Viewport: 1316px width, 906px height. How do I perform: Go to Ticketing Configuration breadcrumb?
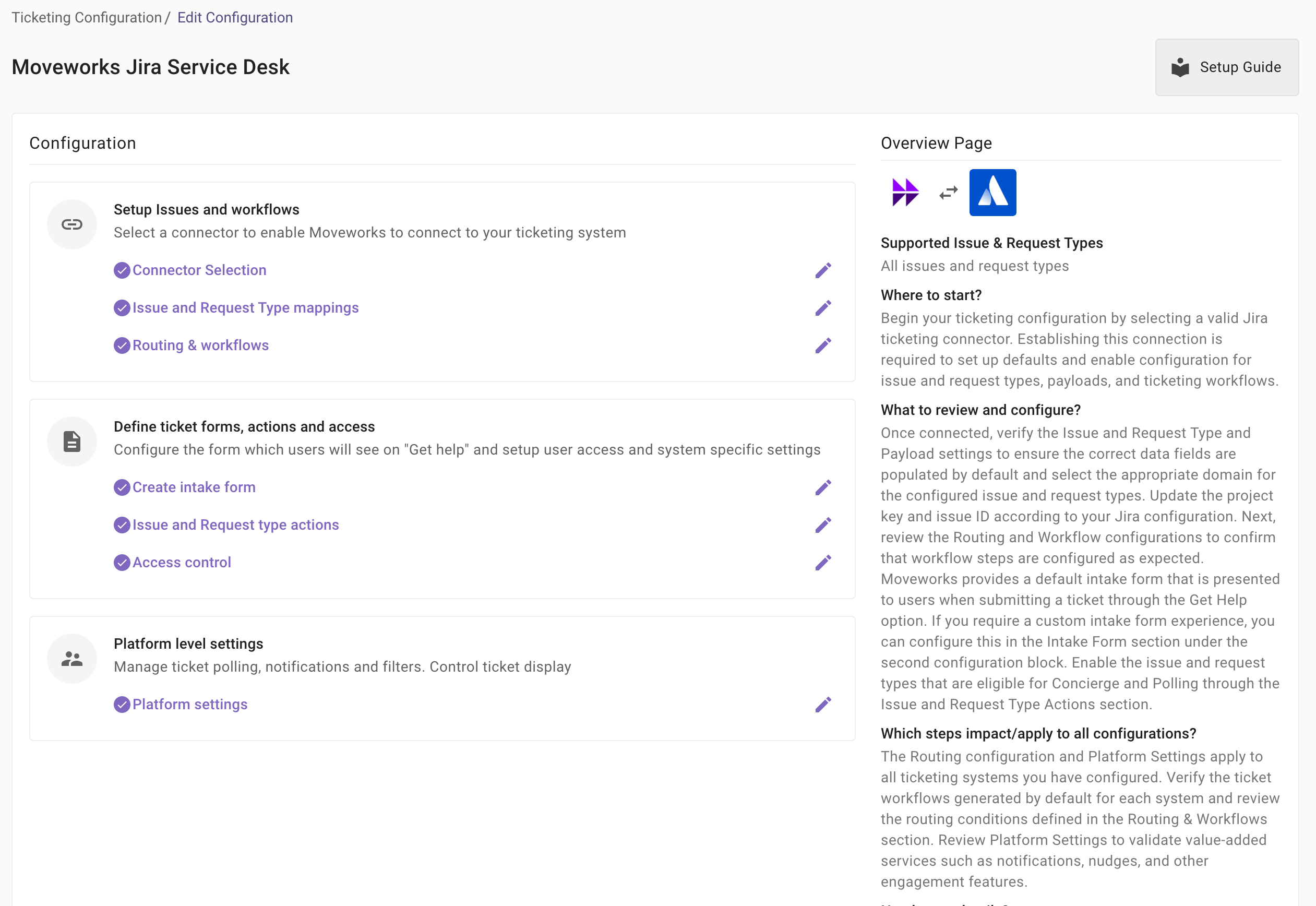pyautogui.click(x=87, y=18)
